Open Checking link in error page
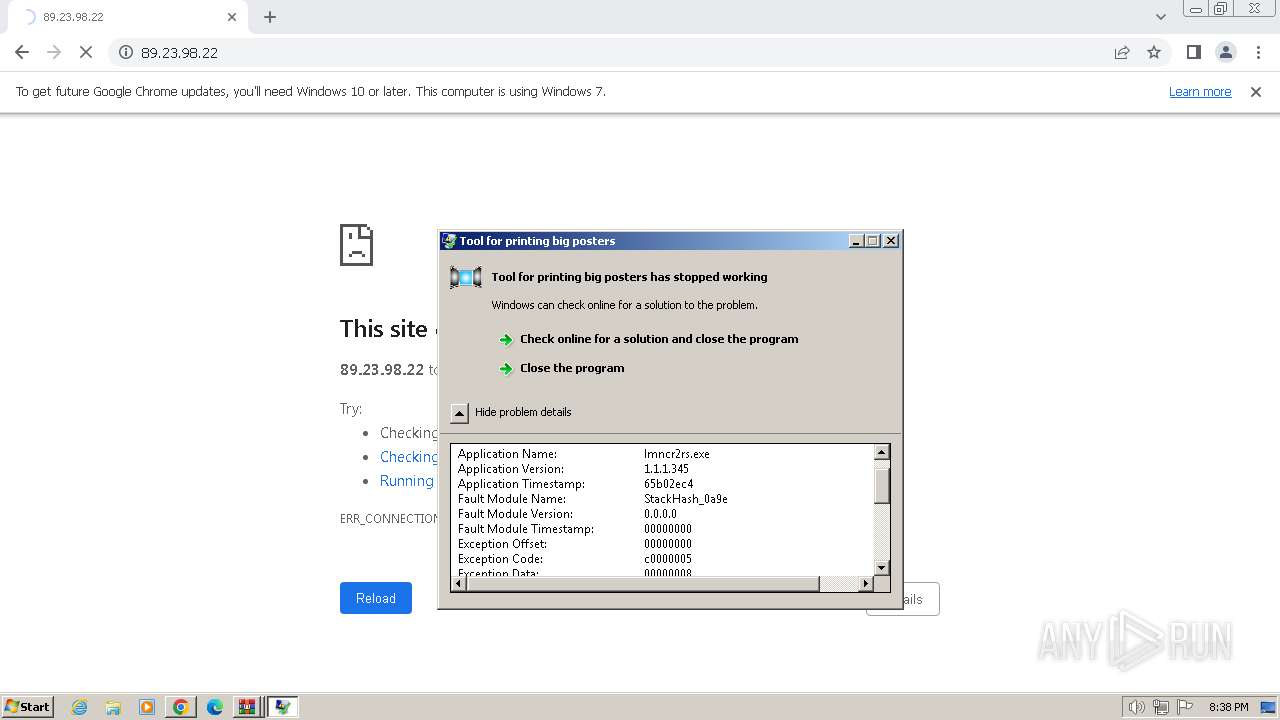The image size is (1280, 720). coord(408,456)
